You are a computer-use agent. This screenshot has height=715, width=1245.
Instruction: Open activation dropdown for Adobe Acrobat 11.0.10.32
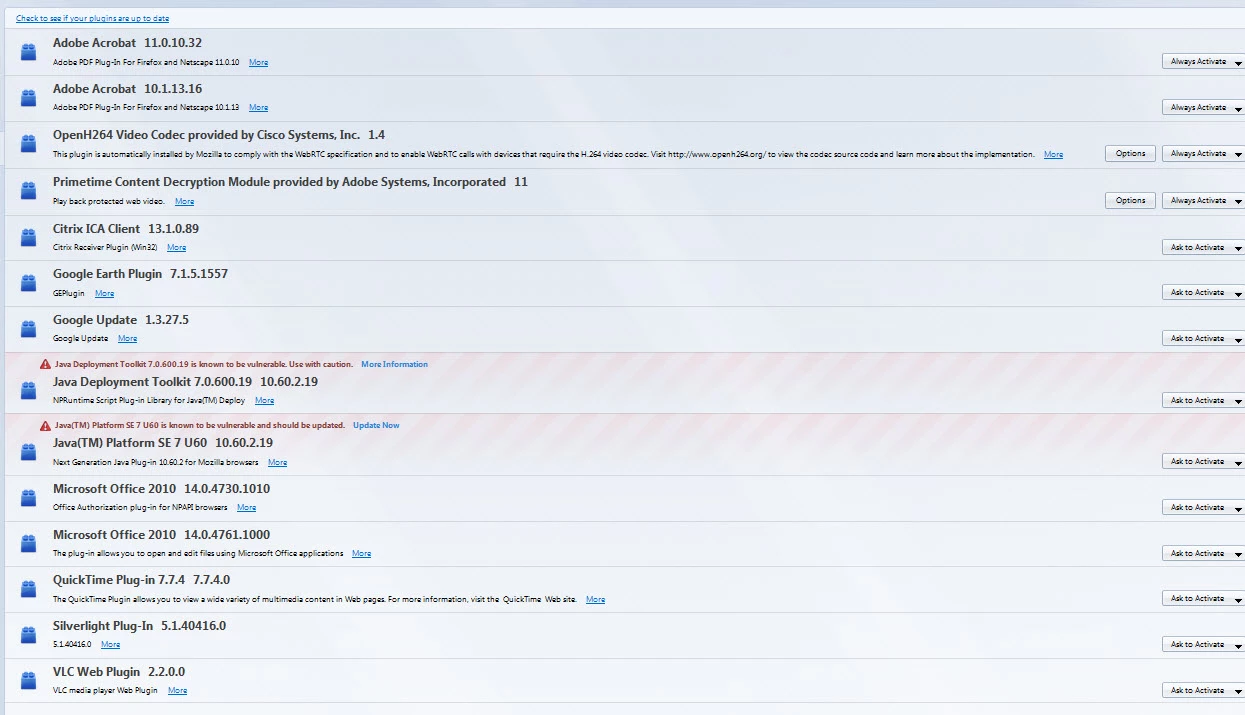point(1204,61)
